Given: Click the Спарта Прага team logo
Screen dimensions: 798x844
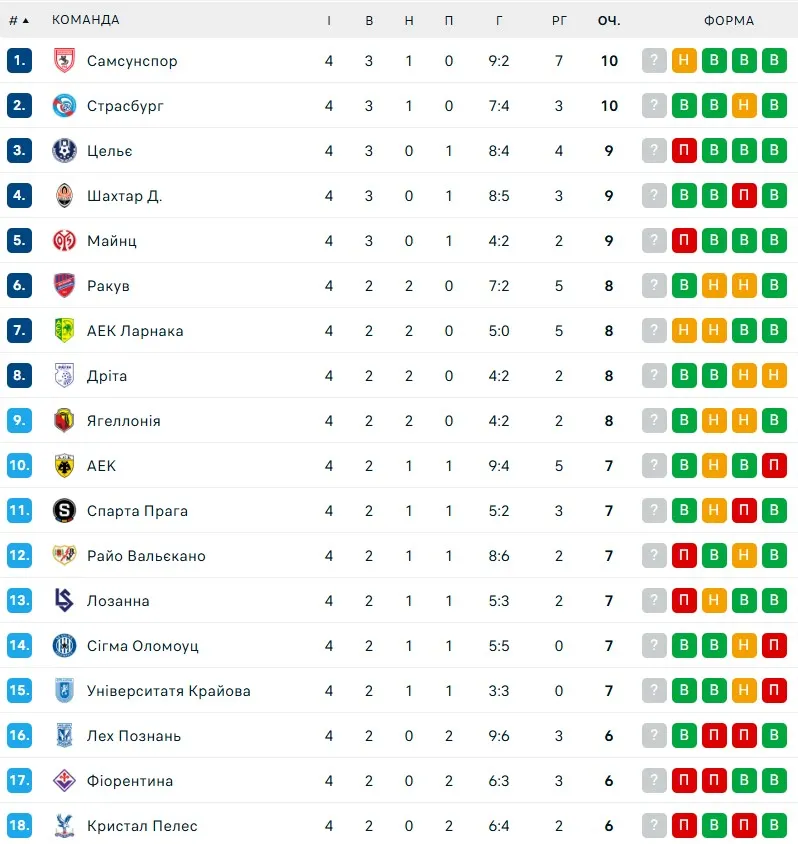Looking at the screenshot, I should pos(64,511).
